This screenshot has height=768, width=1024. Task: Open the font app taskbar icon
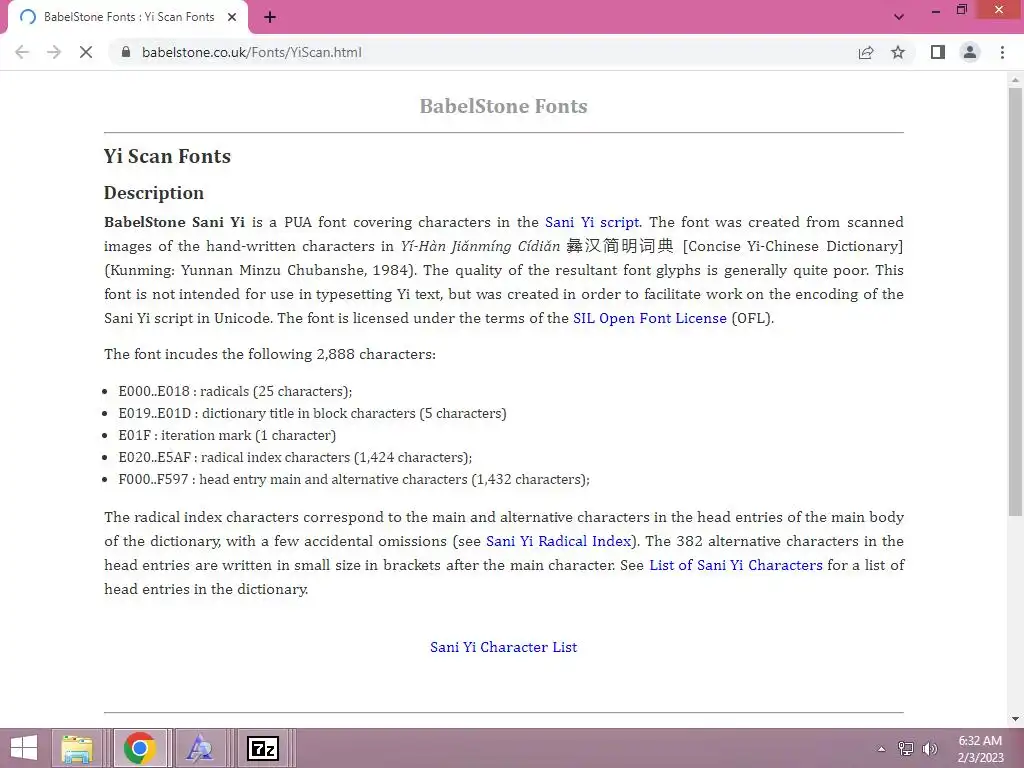tap(200, 748)
